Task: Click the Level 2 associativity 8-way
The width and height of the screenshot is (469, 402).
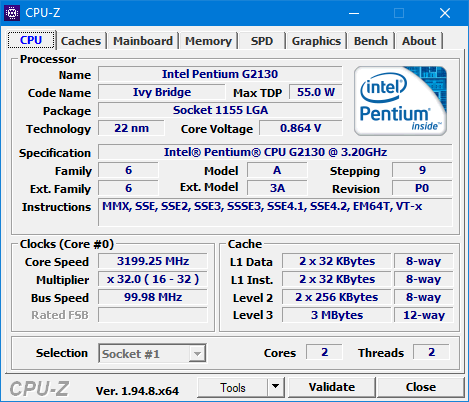Action: pos(424,297)
